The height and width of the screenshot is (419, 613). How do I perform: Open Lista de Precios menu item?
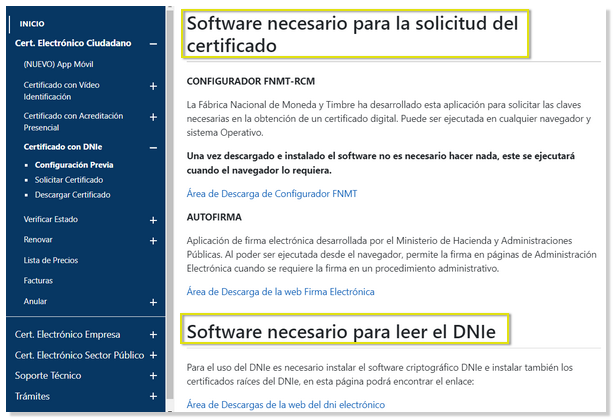[50, 260]
